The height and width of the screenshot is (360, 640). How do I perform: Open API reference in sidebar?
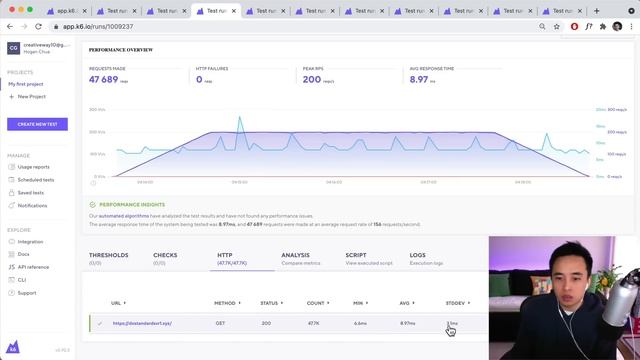[x=33, y=267]
